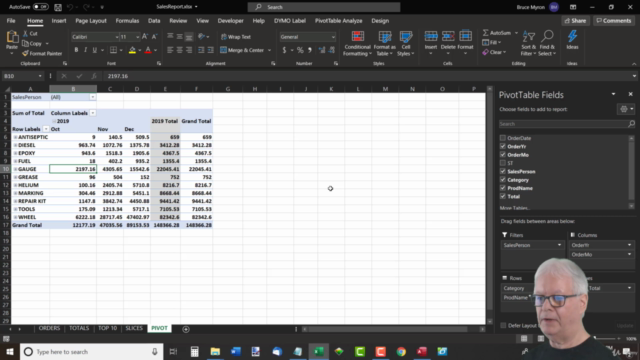The width and height of the screenshot is (640, 360).
Task: Toggle Defer Layout Update checkbox
Action: coord(503,325)
